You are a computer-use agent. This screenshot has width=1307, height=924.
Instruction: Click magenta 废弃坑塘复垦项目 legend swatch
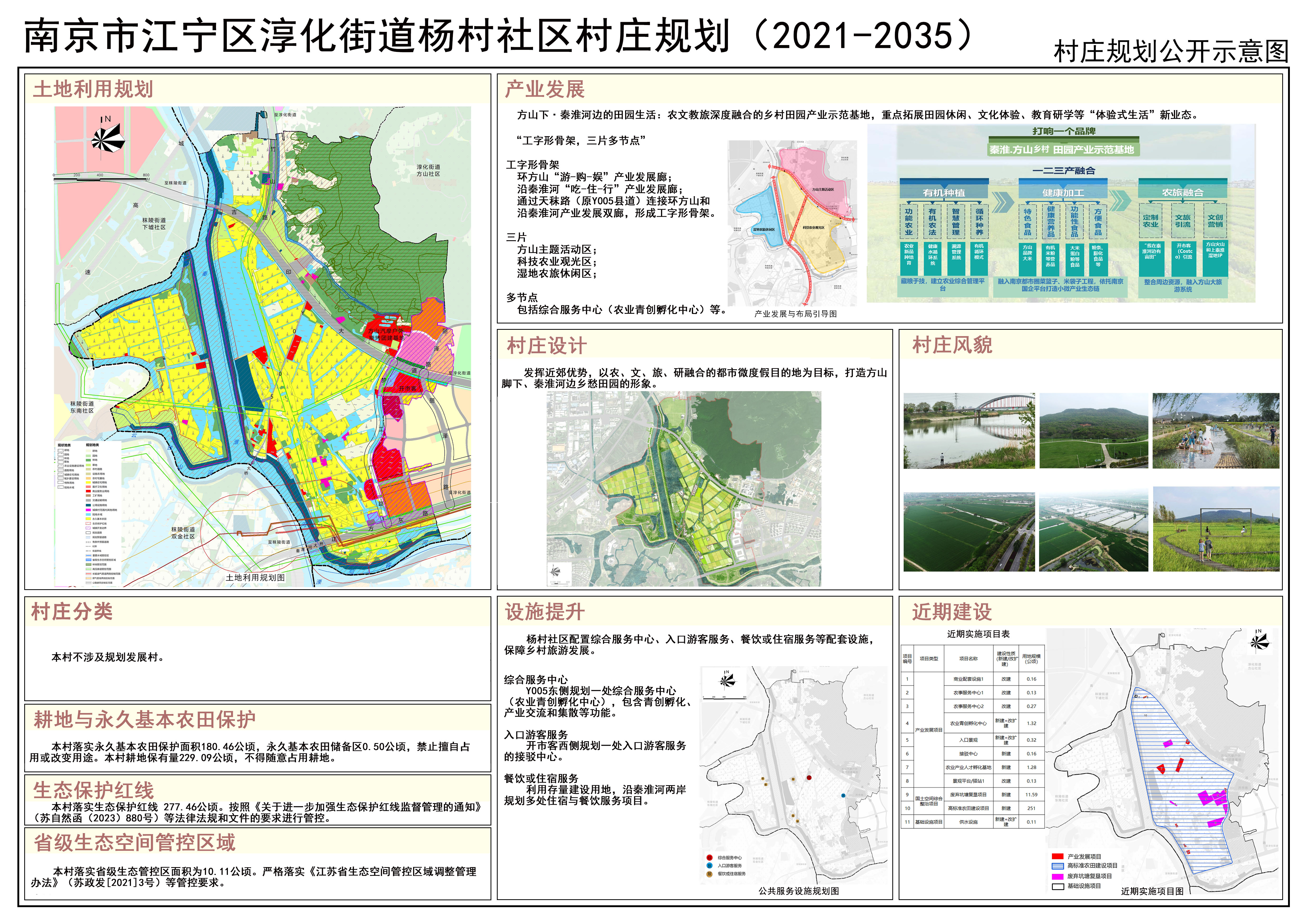pos(1058,876)
